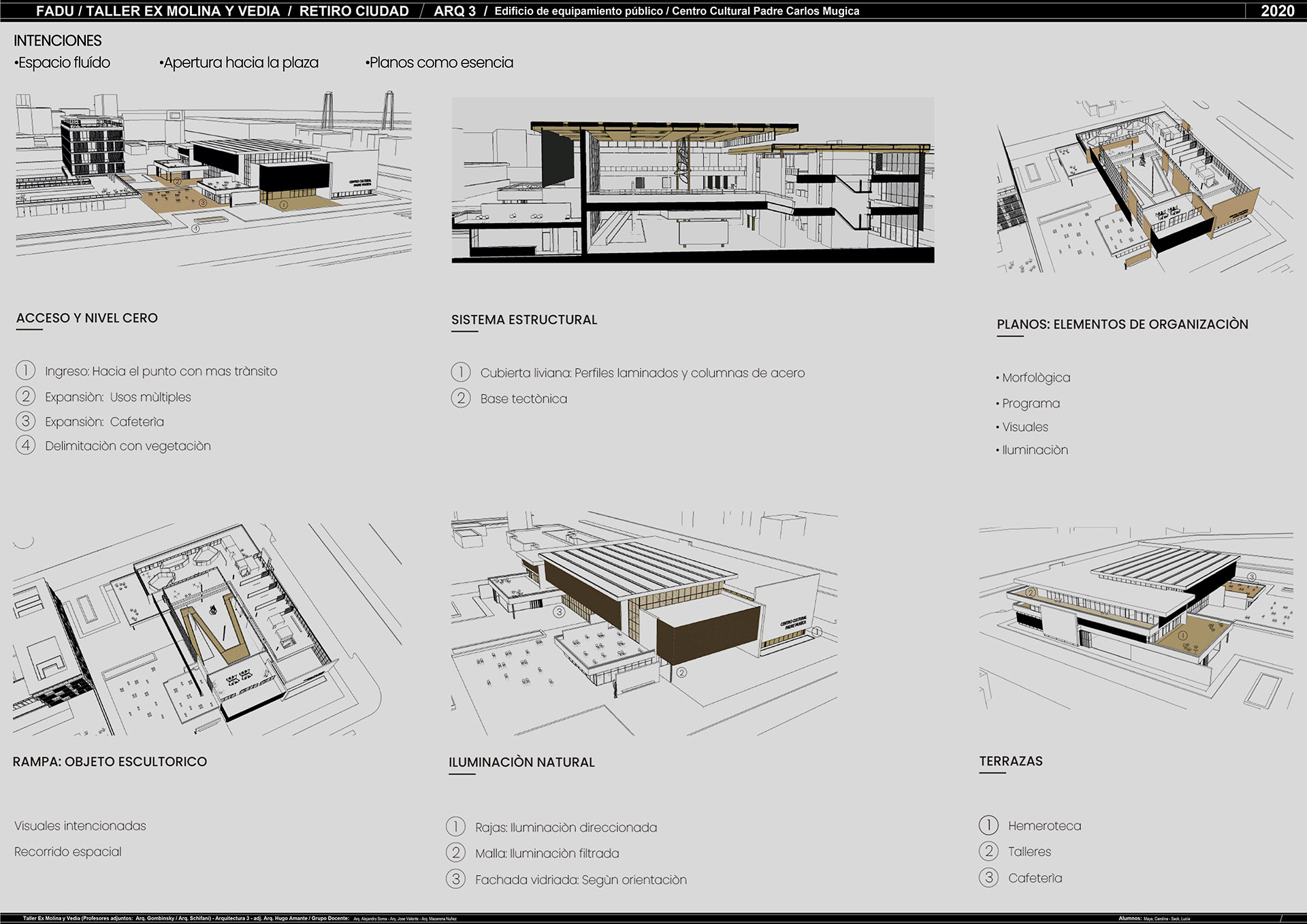Image resolution: width=1307 pixels, height=924 pixels.
Task: Click the ACCESO Y NIVEL CERO heading
Action: (86, 318)
